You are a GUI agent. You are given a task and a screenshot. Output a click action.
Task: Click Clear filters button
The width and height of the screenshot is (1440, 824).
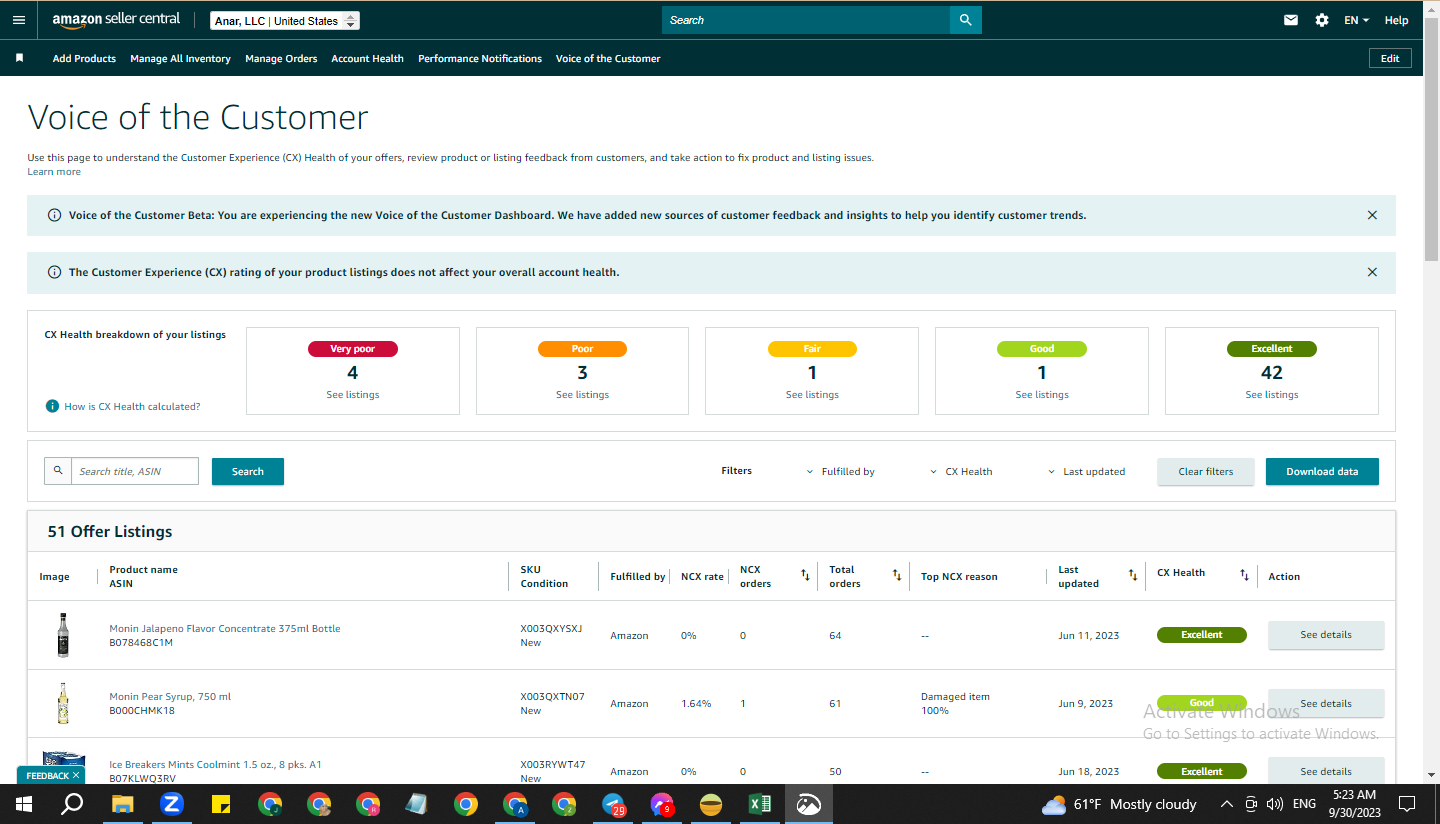(1205, 471)
